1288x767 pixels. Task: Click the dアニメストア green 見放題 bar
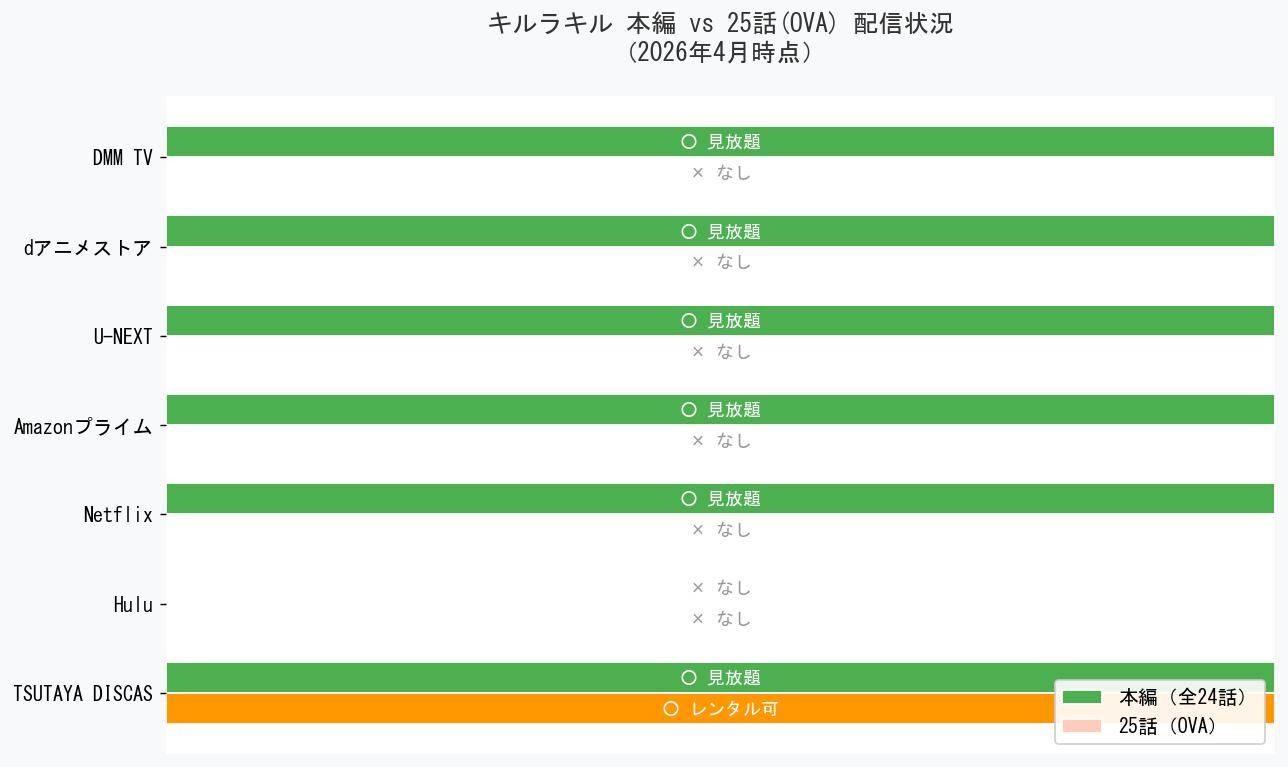(x=720, y=231)
